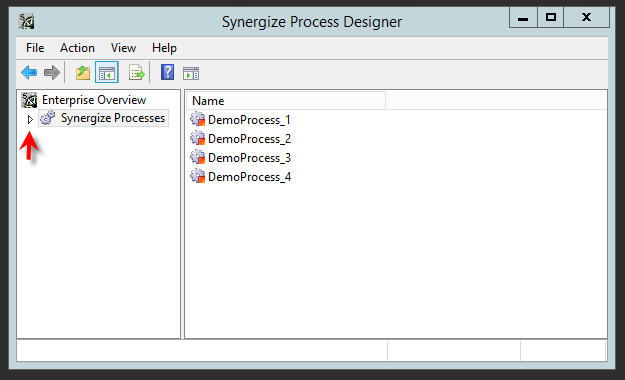Select the DemoProcess_3 entry text
The image size is (625, 380).
(250, 158)
